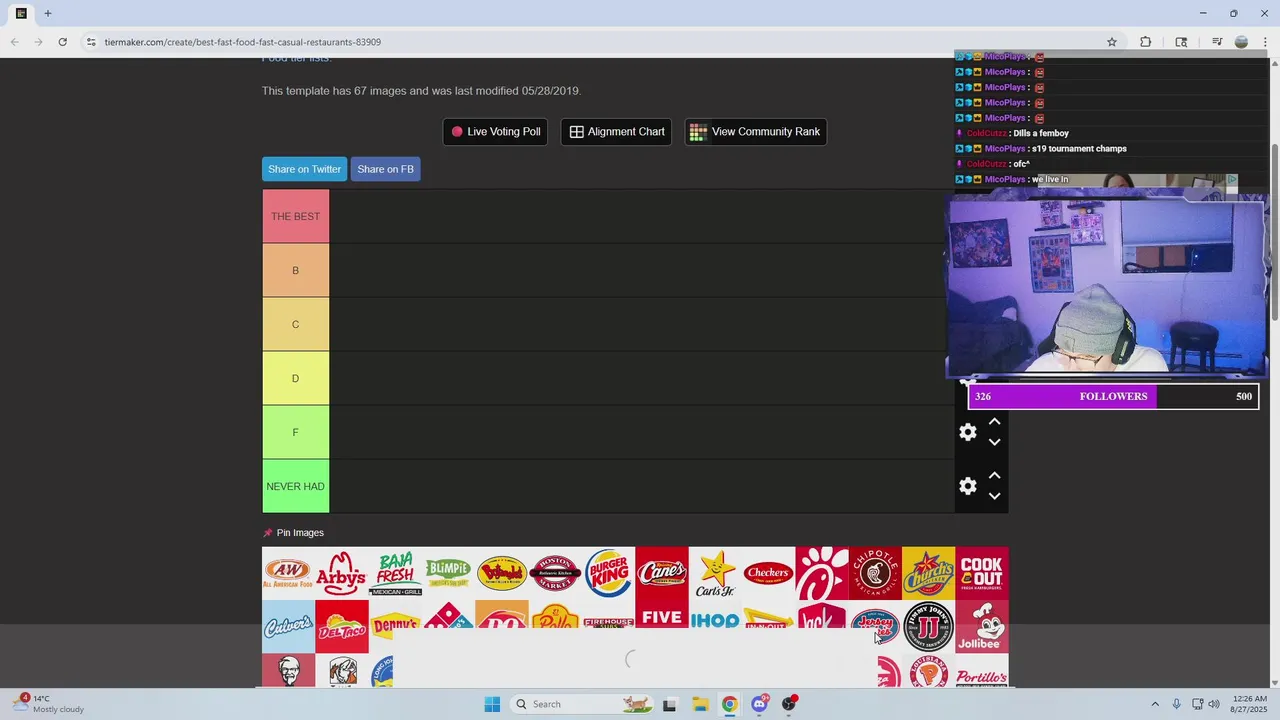This screenshot has height=720, width=1280.
Task: Click the Pin Images option
Action: [x=293, y=533]
